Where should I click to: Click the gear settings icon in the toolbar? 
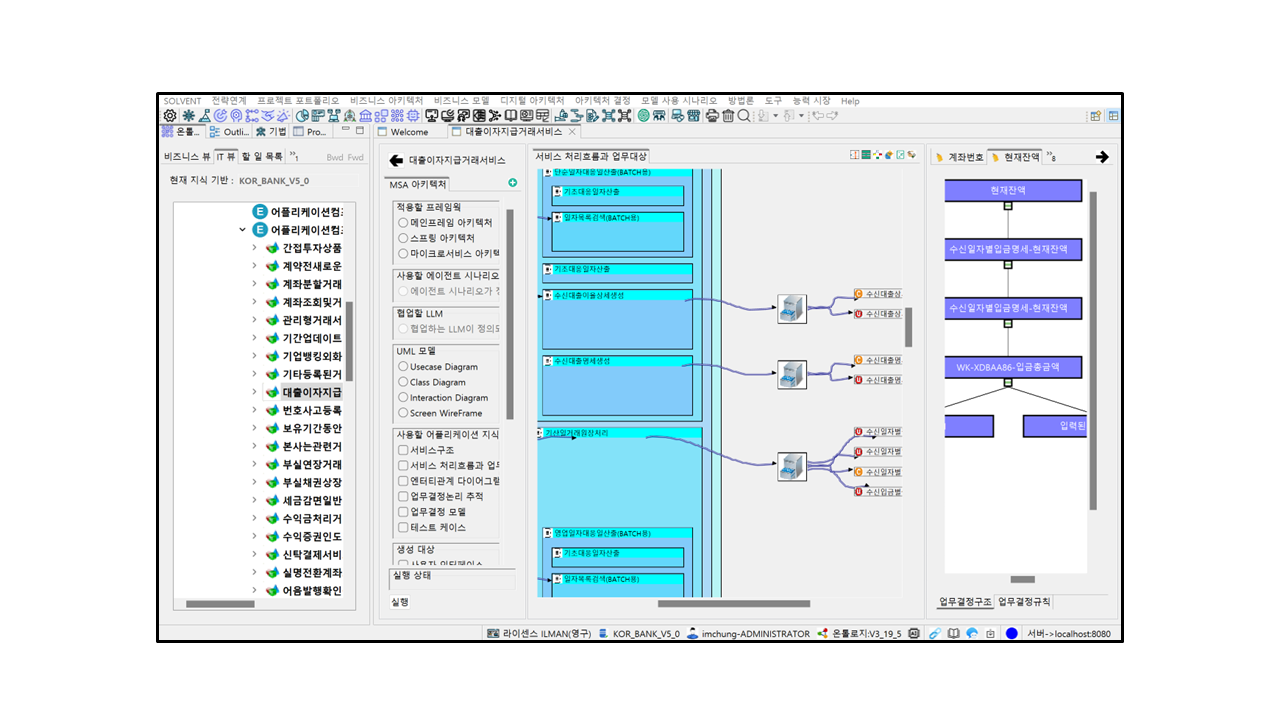pyautogui.click(x=170, y=116)
